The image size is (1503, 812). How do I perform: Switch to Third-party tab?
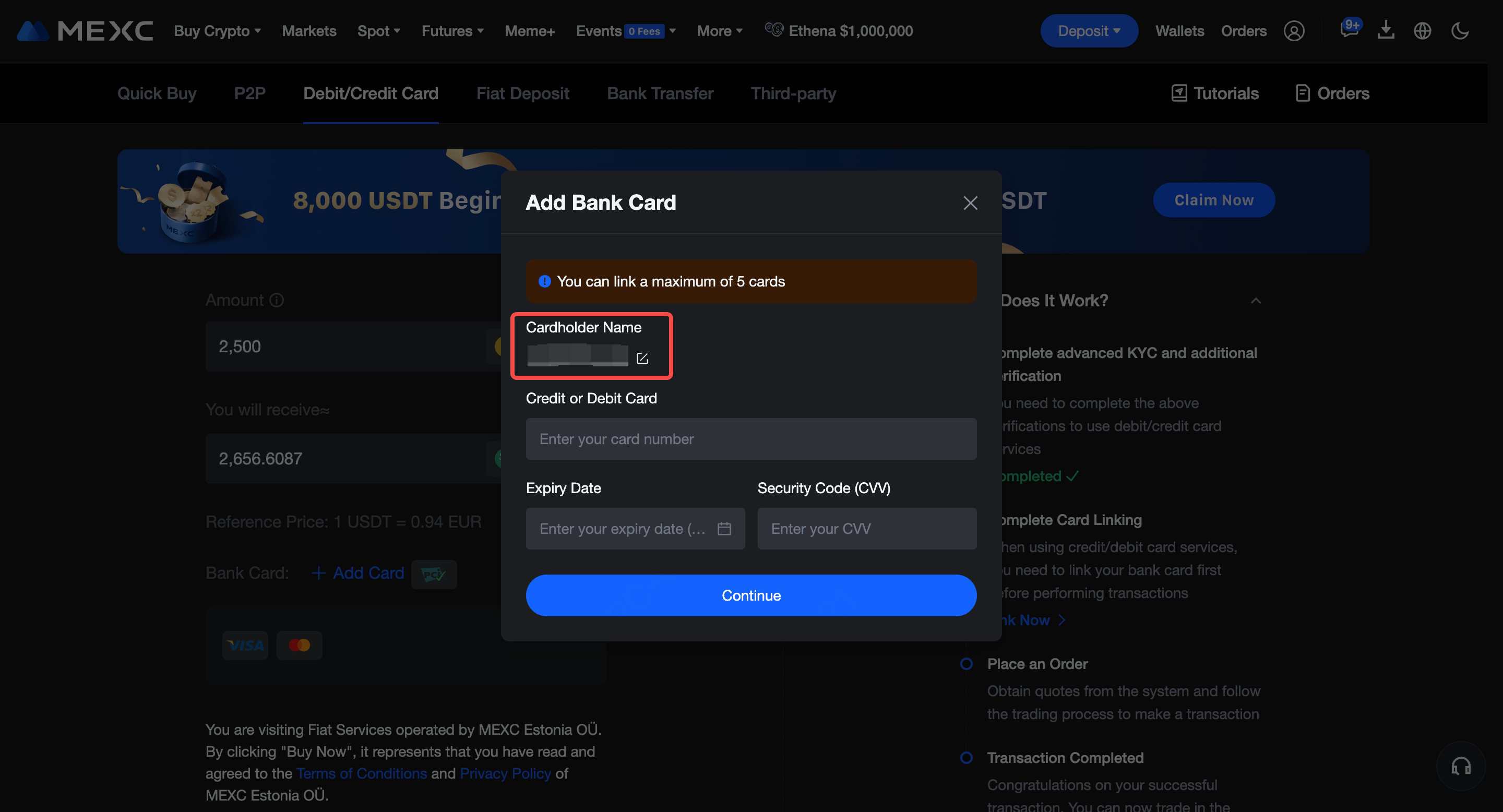793,93
